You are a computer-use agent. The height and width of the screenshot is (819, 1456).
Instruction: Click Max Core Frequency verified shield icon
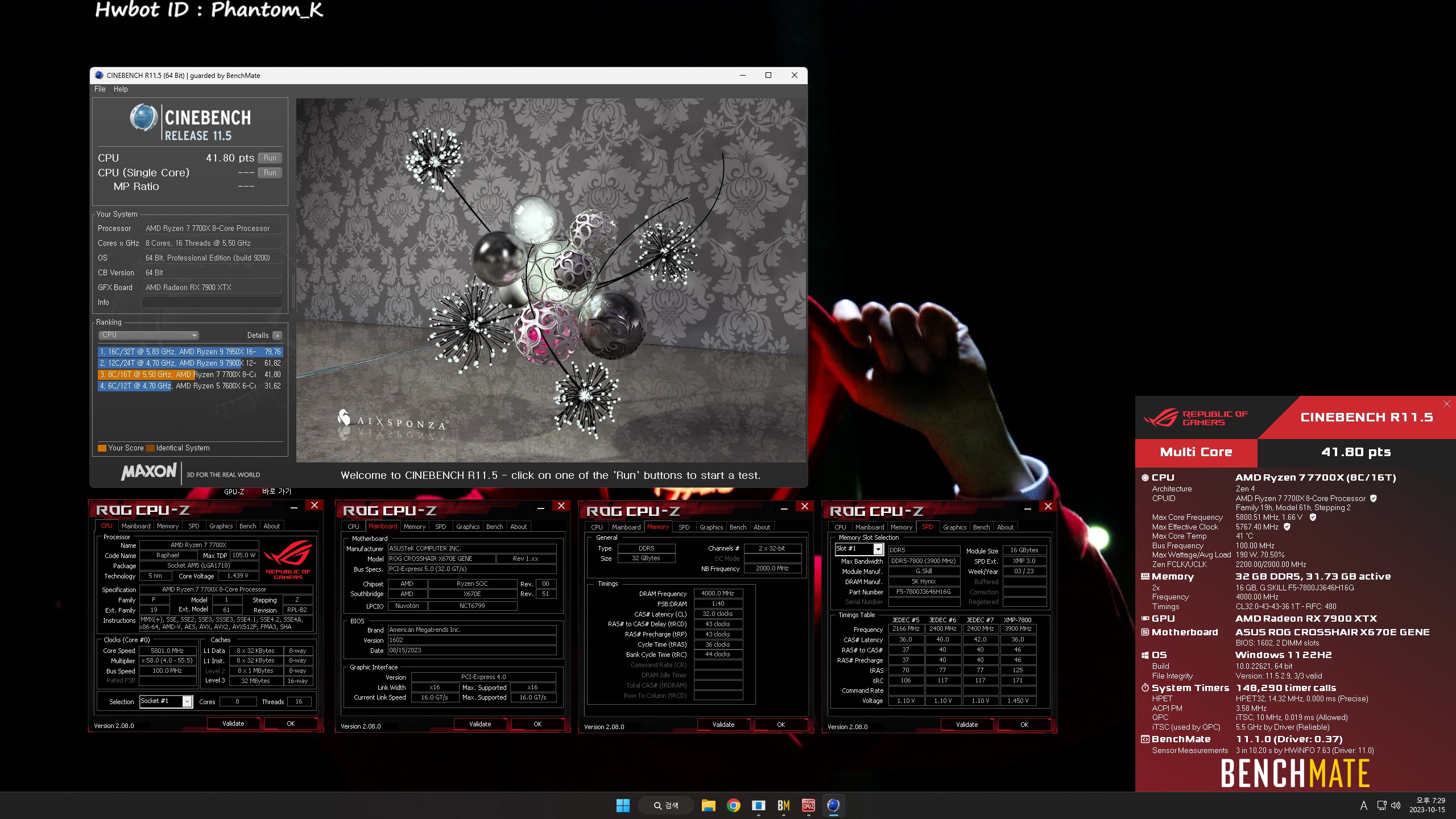pos(1313,517)
